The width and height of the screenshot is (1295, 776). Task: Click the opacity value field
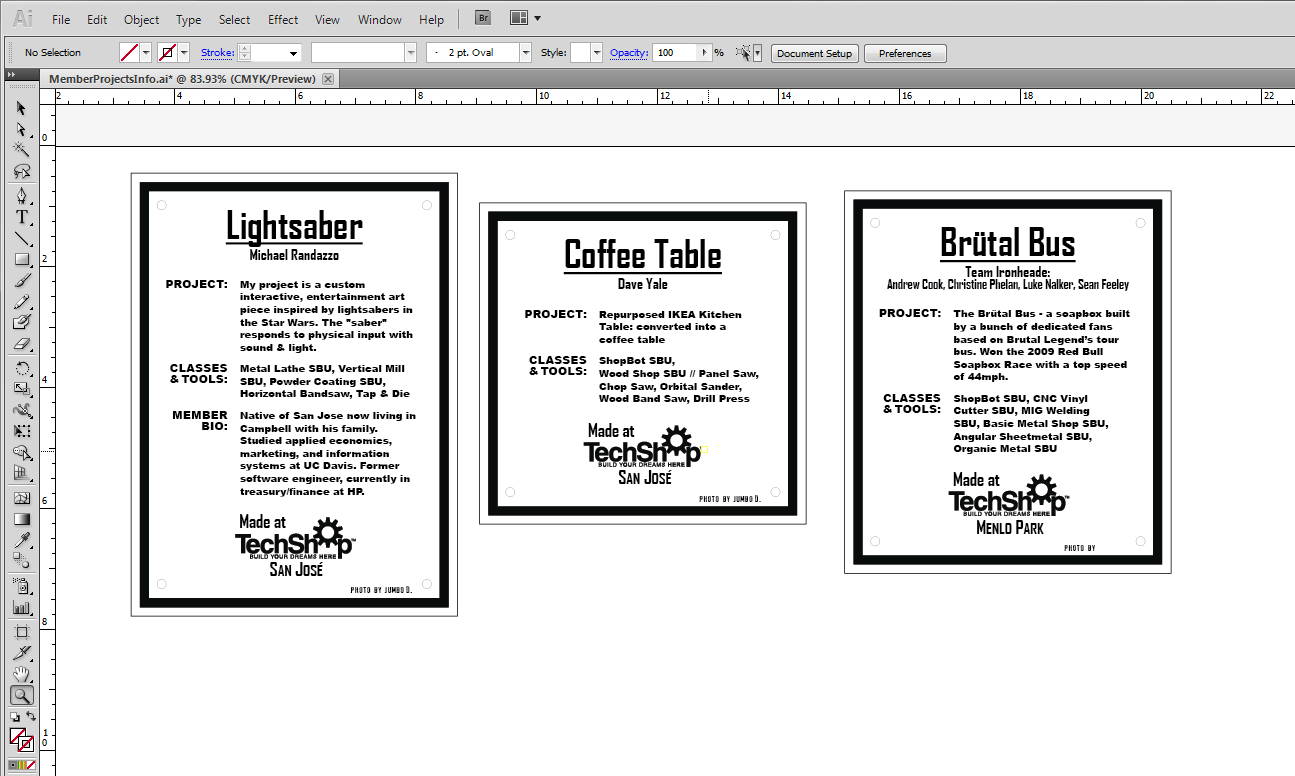click(675, 53)
